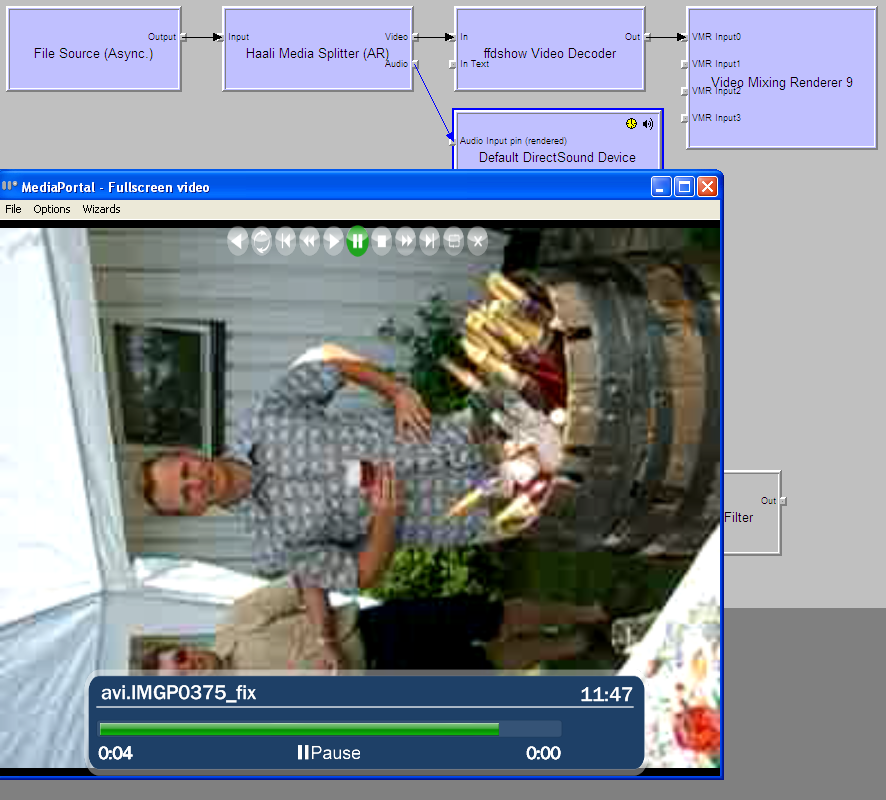Select the File Source (Async.) filter
Image resolution: width=886 pixels, height=800 pixels.
click(x=94, y=49)
